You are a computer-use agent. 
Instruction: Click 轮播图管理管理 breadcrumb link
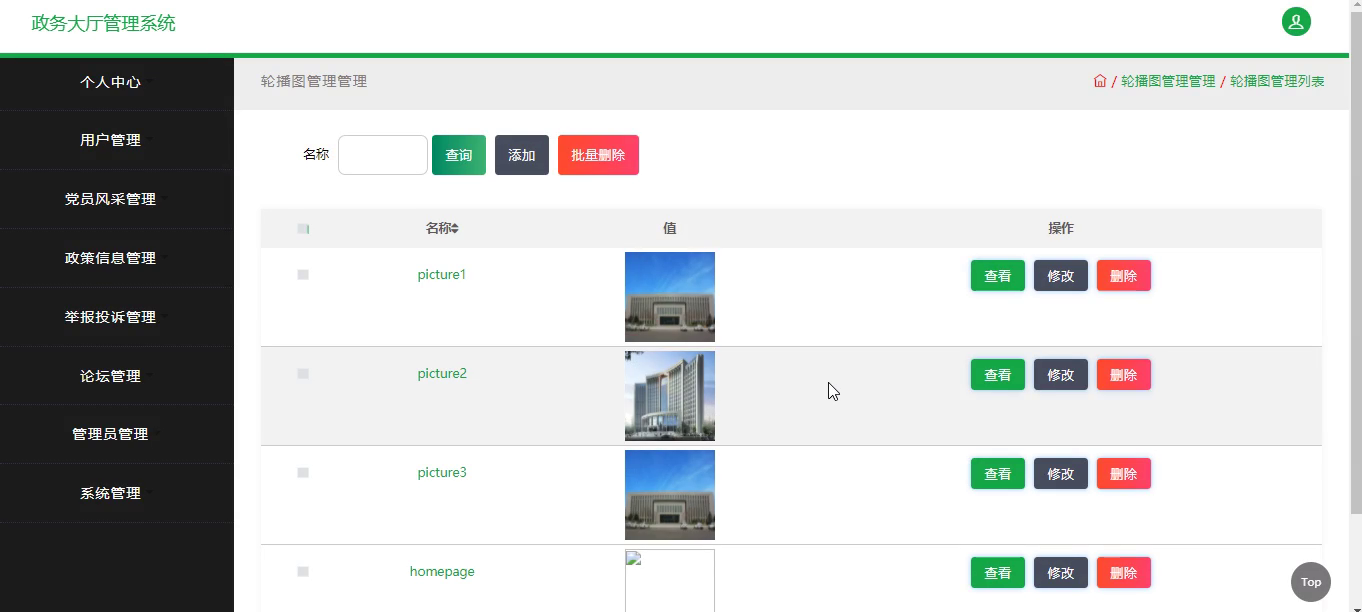1168,81
